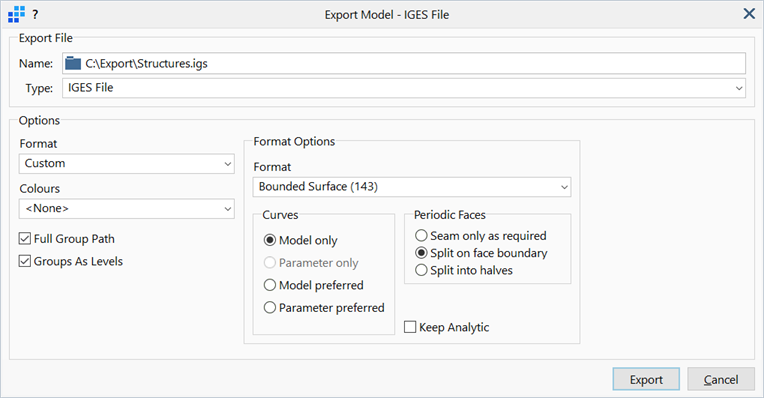Viewport: 764px width, 398px height.
Task: Open the Colours None dropdown
Action: point(127,208)
